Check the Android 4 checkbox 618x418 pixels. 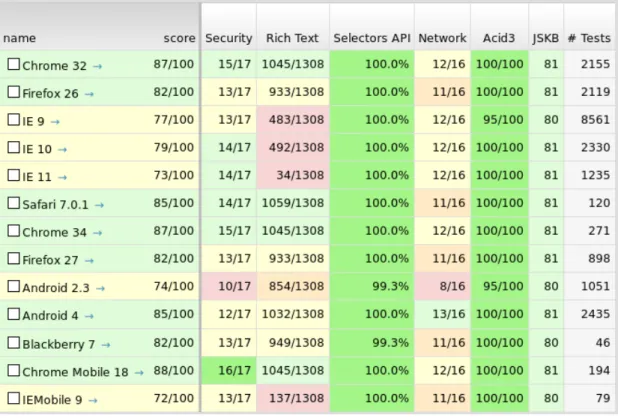click(13, 314)
